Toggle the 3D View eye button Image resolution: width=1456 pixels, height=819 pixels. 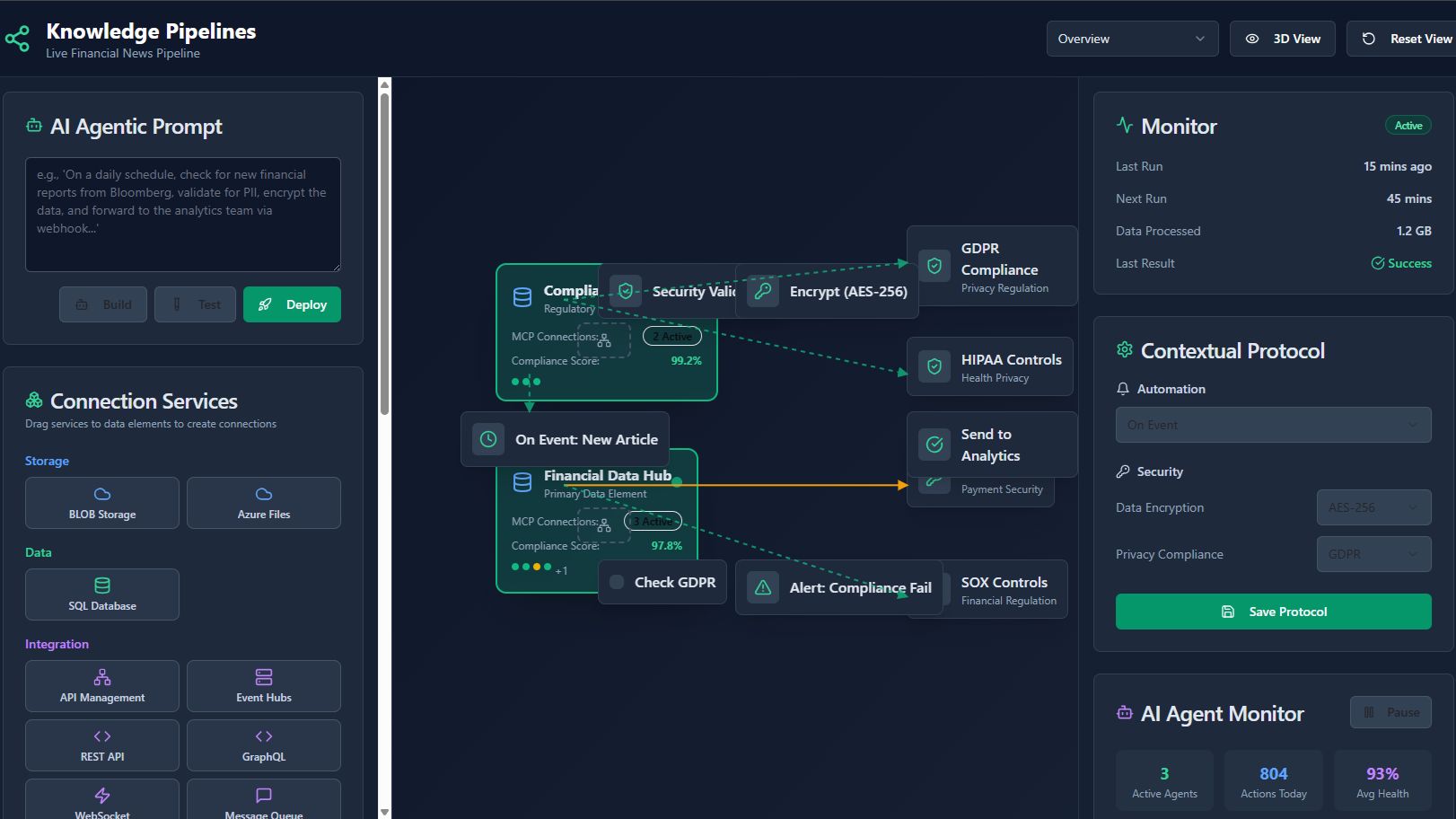point(1282,39)
